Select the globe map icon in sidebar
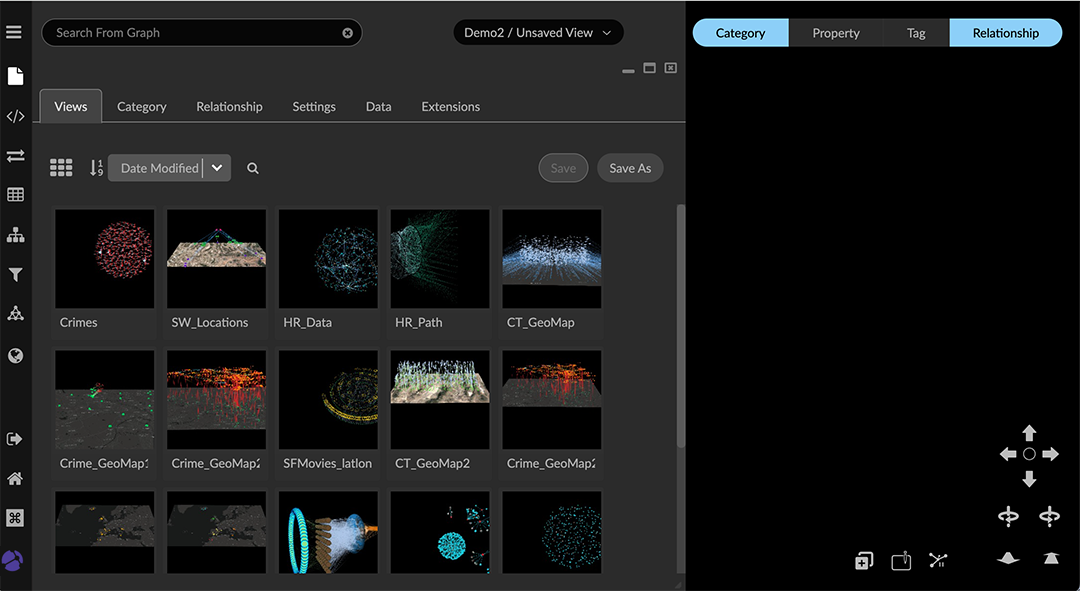 tap(15, 355)
